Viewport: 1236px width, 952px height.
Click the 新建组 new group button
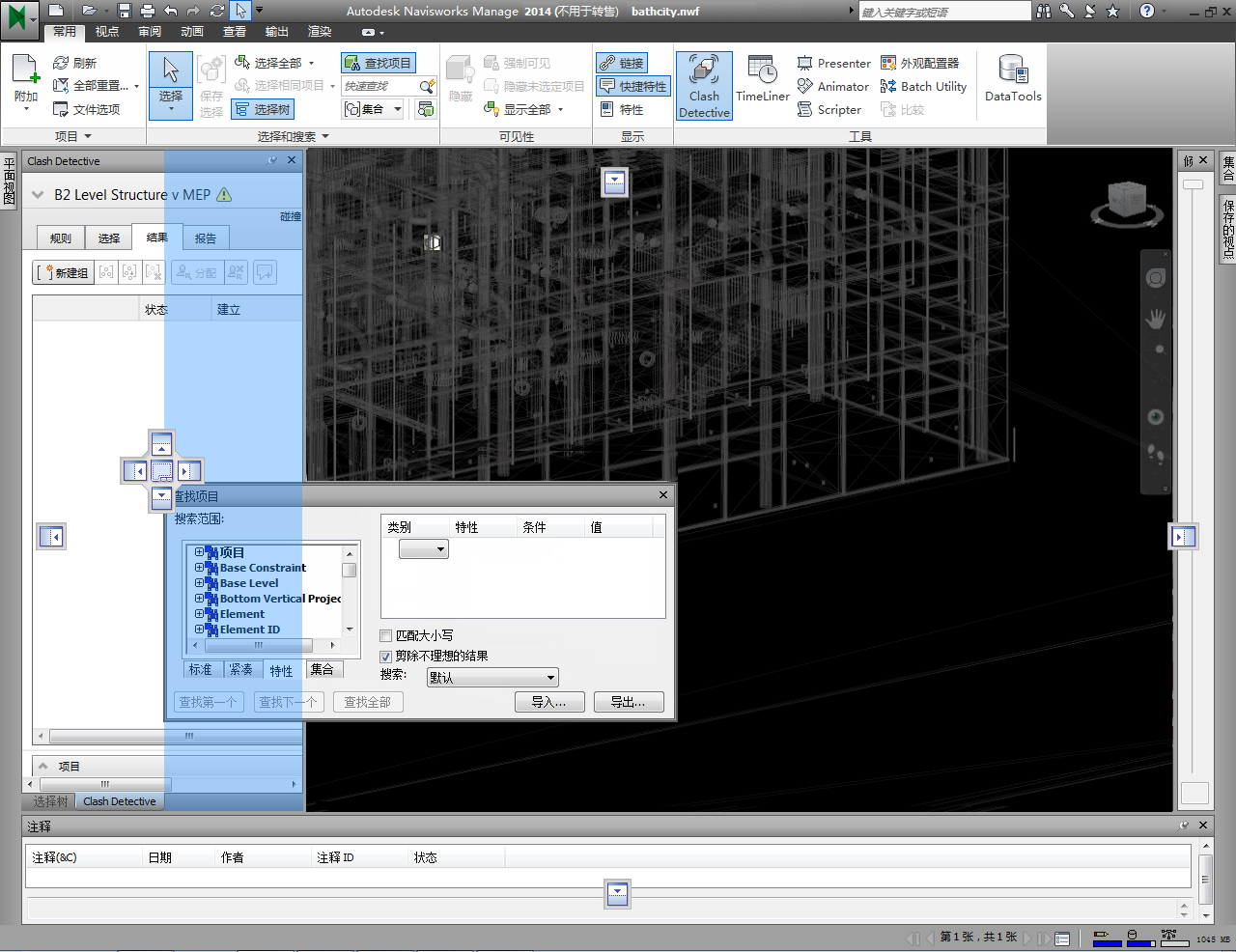point(63,272)
